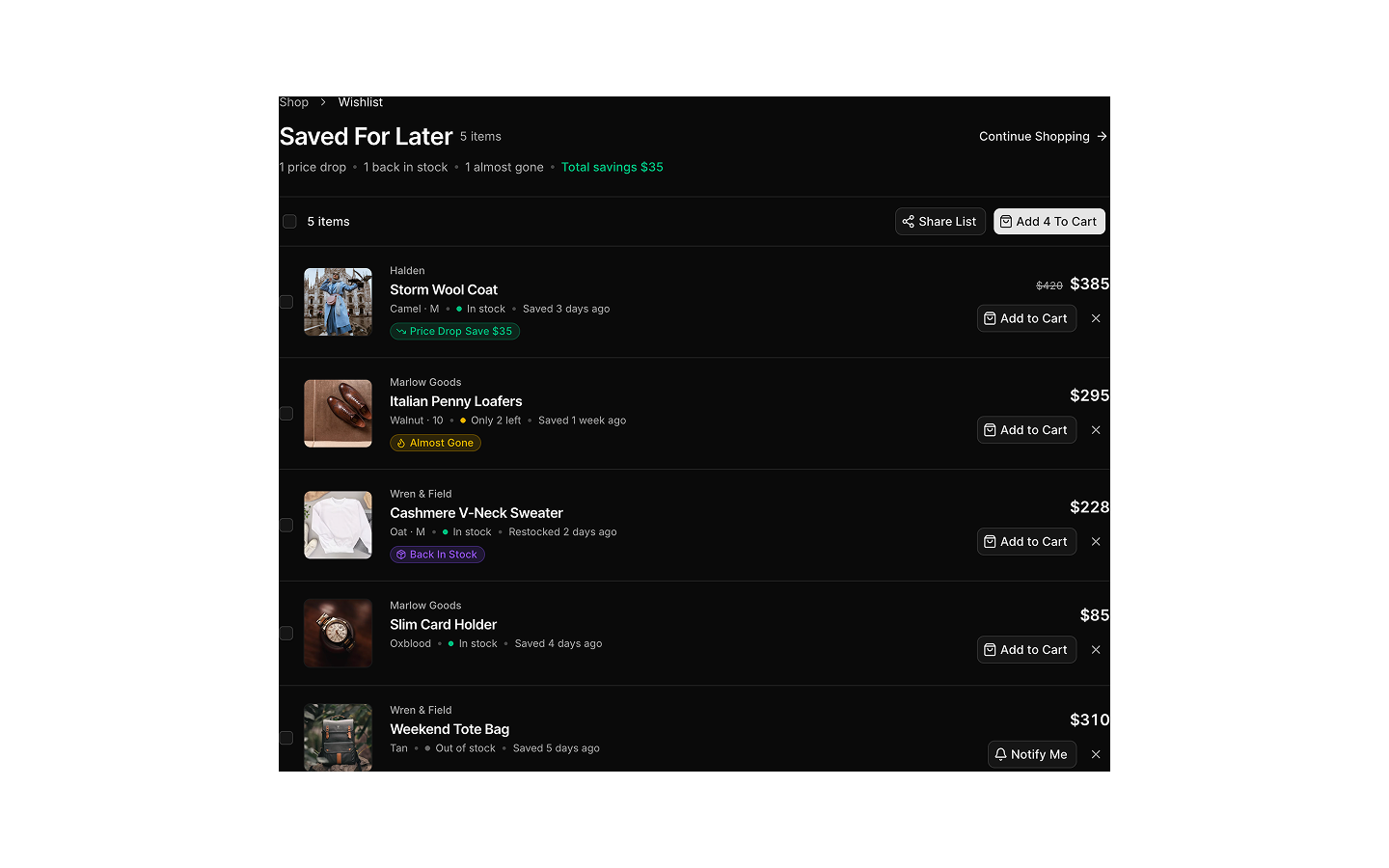Go to Shop breadcrumb link
The image size is (1389, 868).
pos(294,102)
